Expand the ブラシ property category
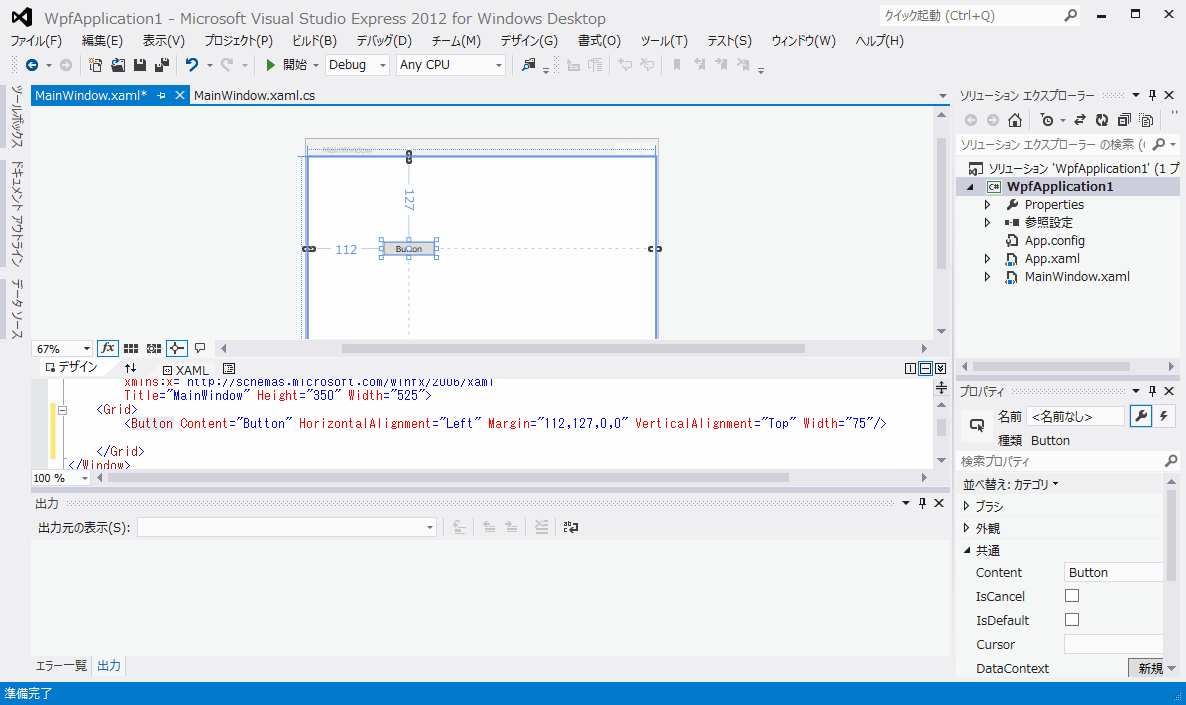 (967, 505)
